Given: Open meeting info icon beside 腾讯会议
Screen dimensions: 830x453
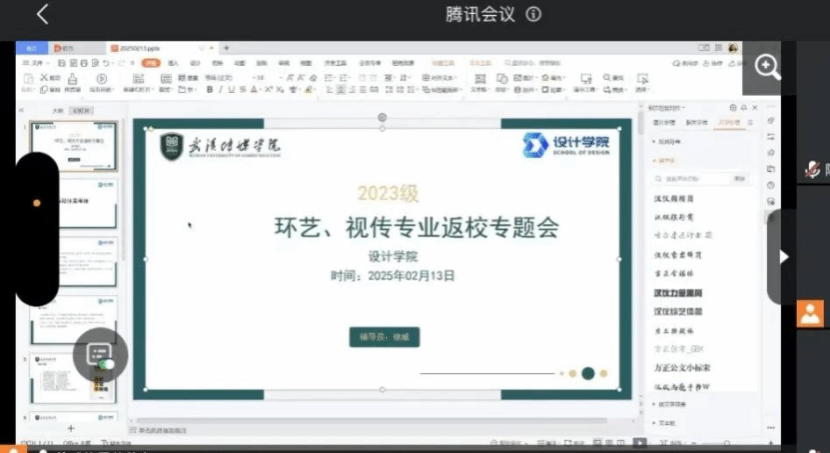Looking at the screenshot, I should click(x=534, y=14).
